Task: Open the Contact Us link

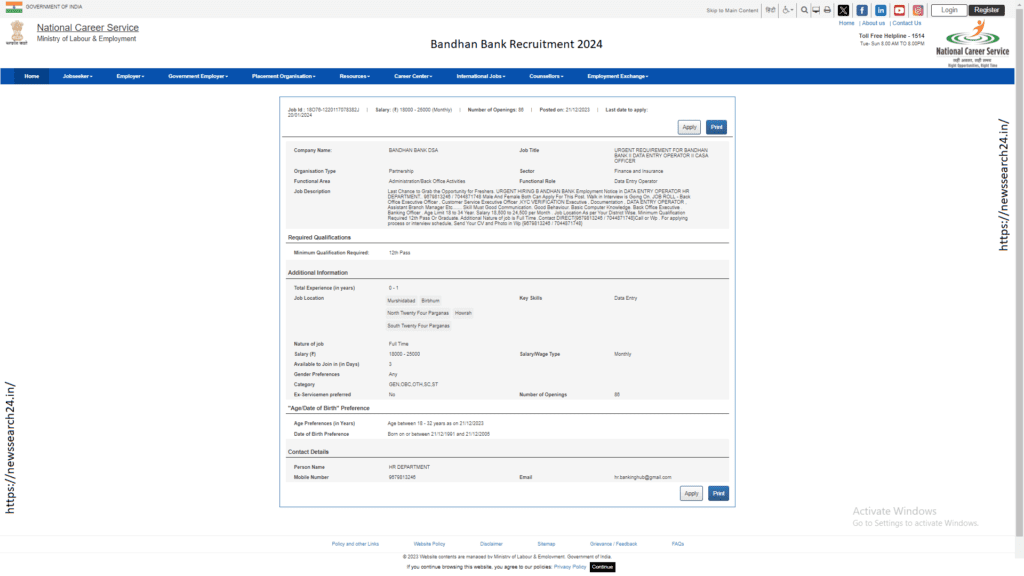Action: click(x=906, y=23)
